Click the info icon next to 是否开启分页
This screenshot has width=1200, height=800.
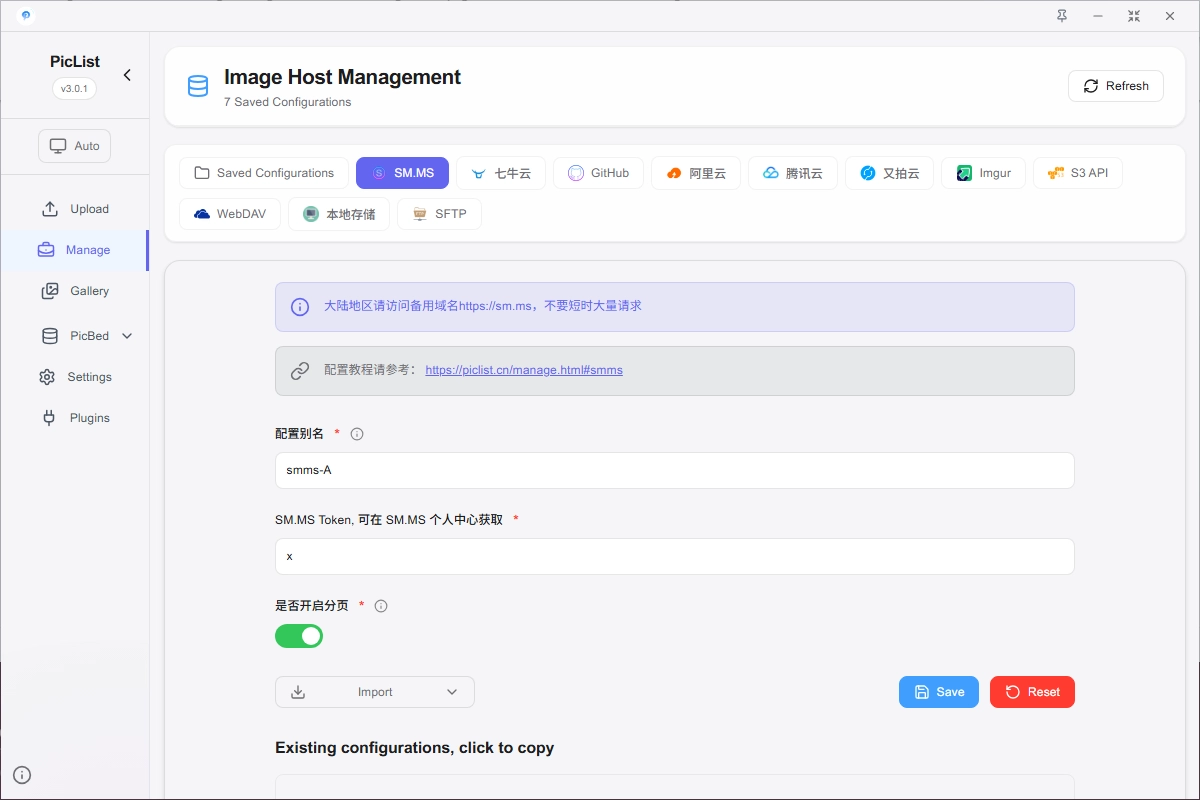[x=381, y=606]
